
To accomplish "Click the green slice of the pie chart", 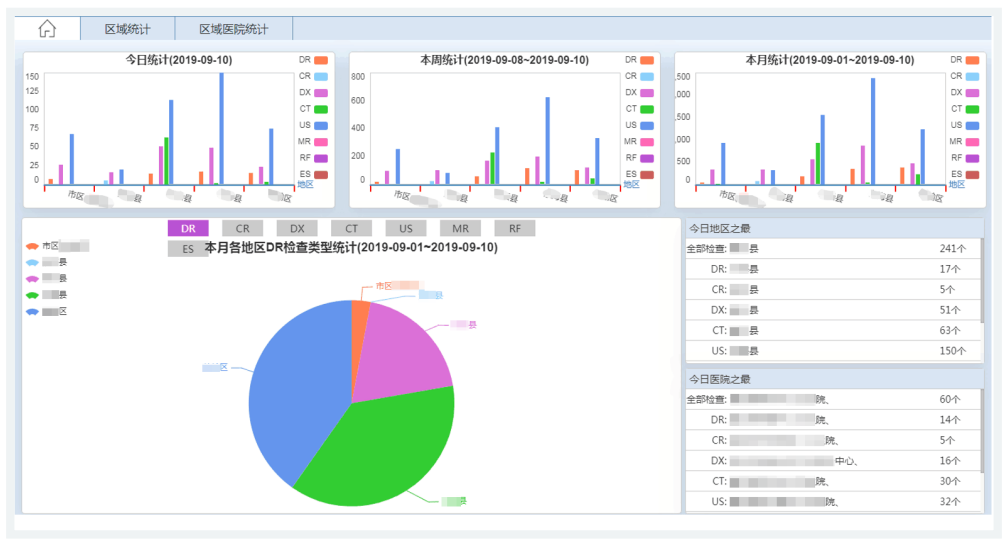I will pyautogui.click(x=380, y=440).
